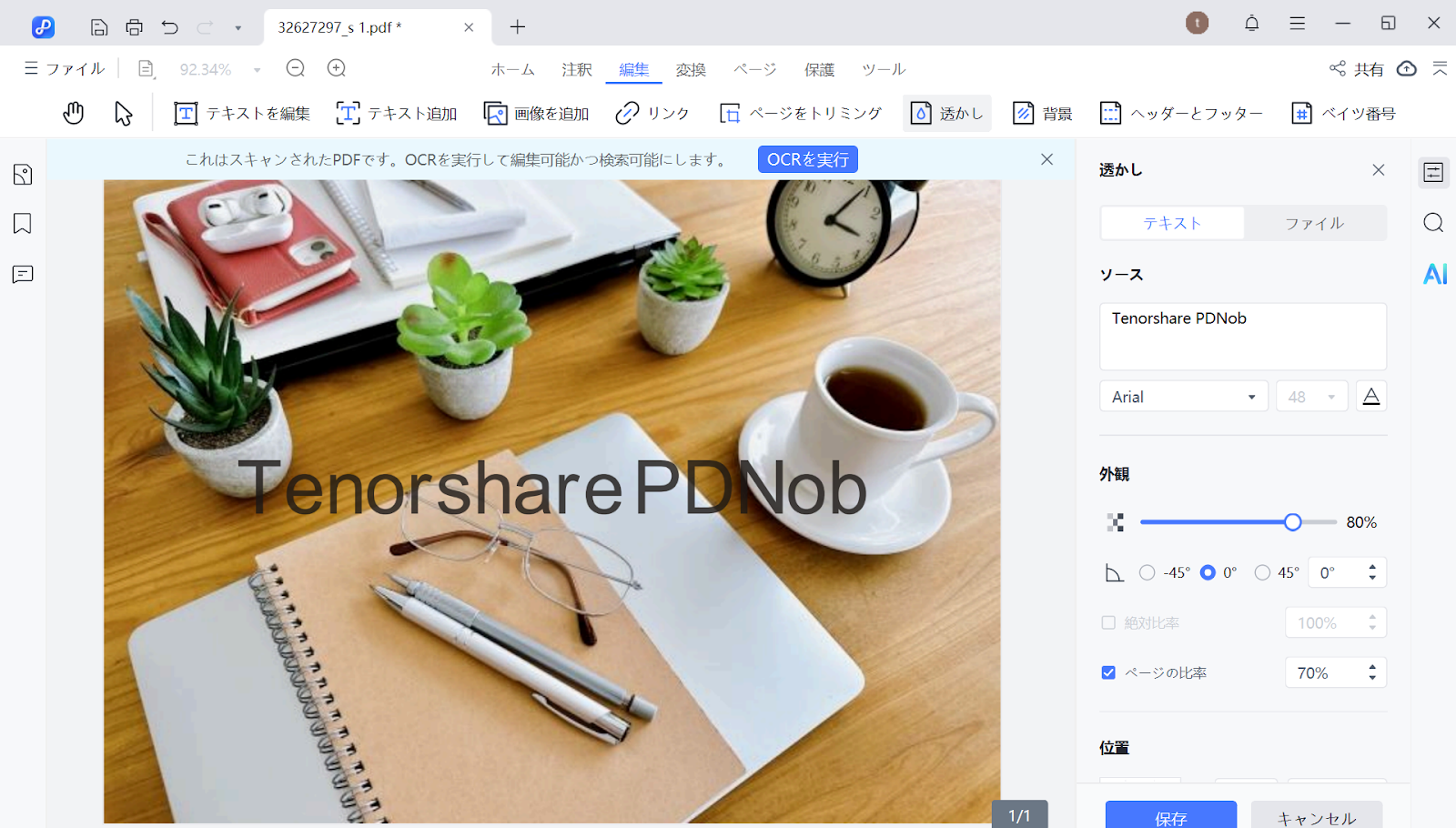Select the 0° rotation radio
Viewport: 1456px width, 828px height.
pos(1208,572)
